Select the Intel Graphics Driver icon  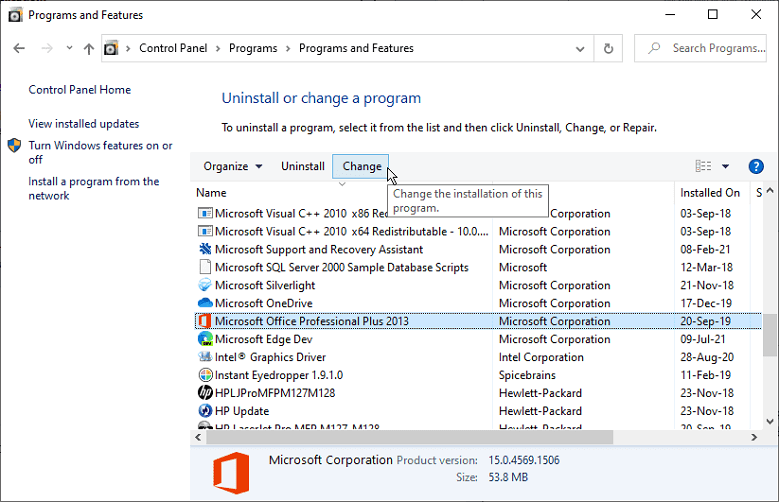click(205, 357)
